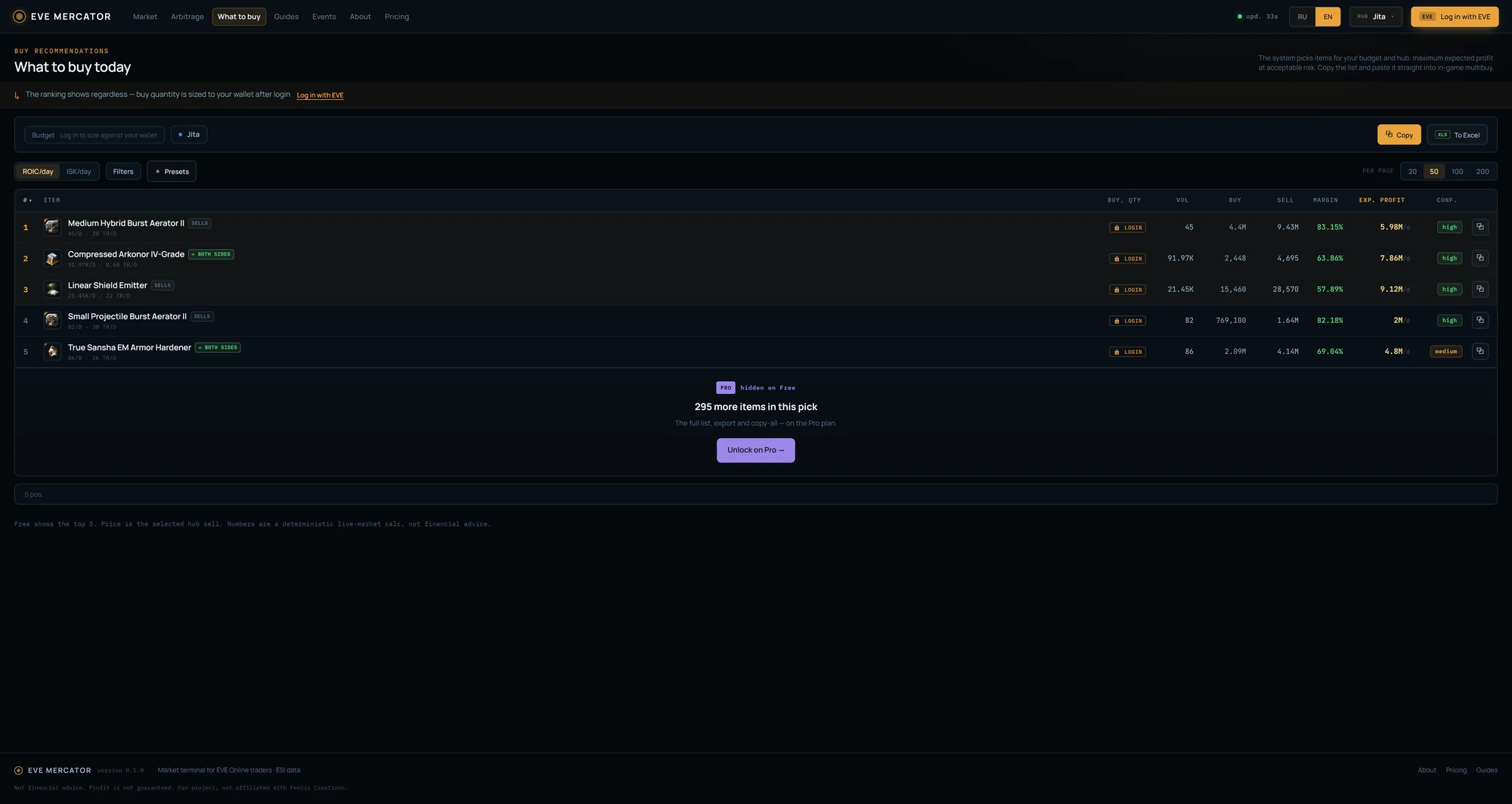
Task: Sort by the MARGIN column header
Action: [1325, 200]
